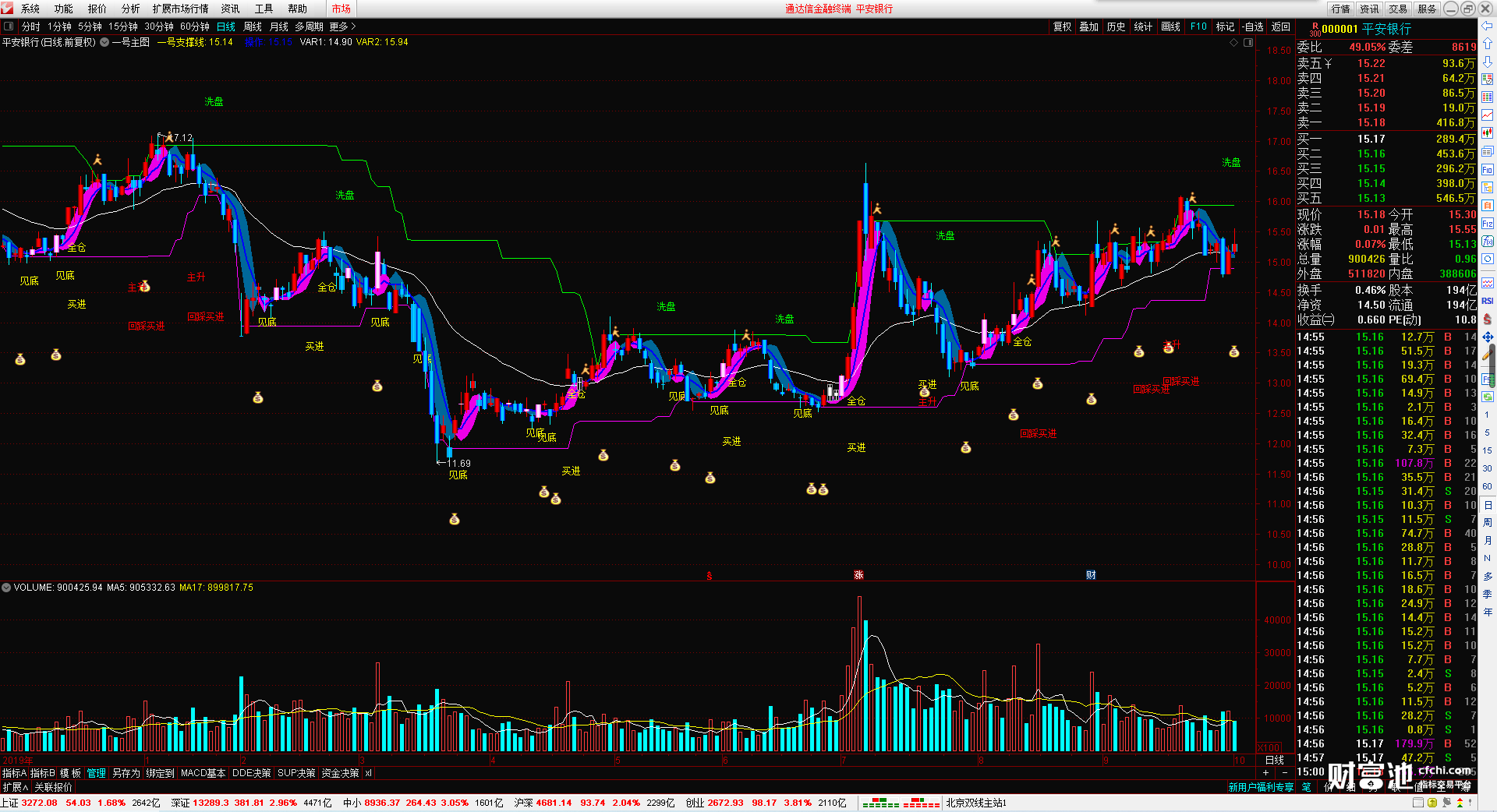Click the blue four-way move arrows icon in the sidebar

coord(1488,337)
